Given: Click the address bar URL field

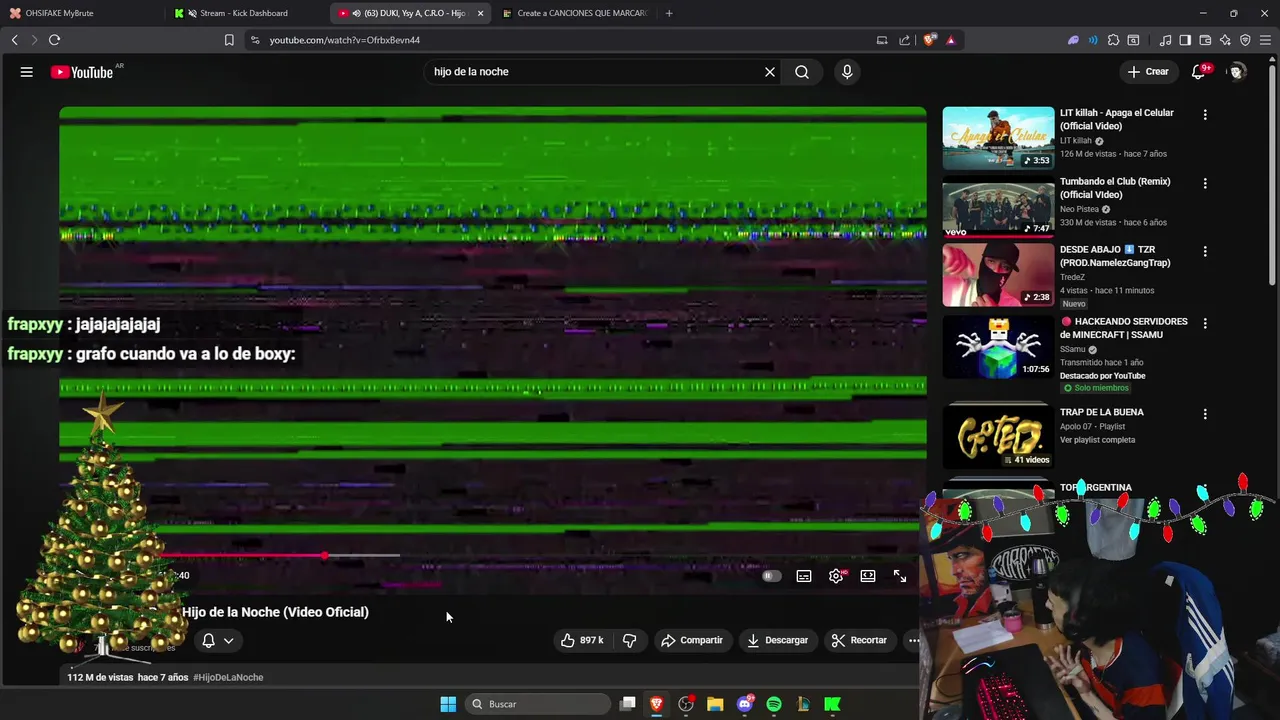Looking at the screenshot, I should tap(560, 40).
